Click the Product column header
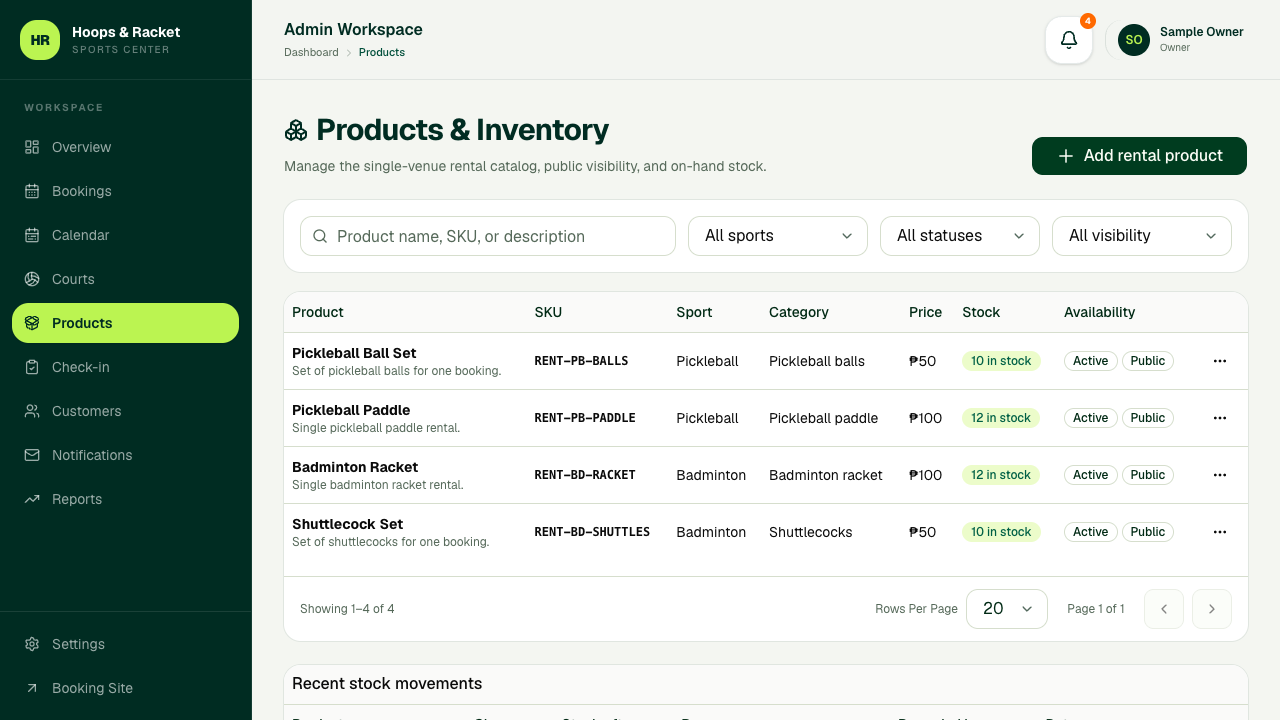 point(318,312)
